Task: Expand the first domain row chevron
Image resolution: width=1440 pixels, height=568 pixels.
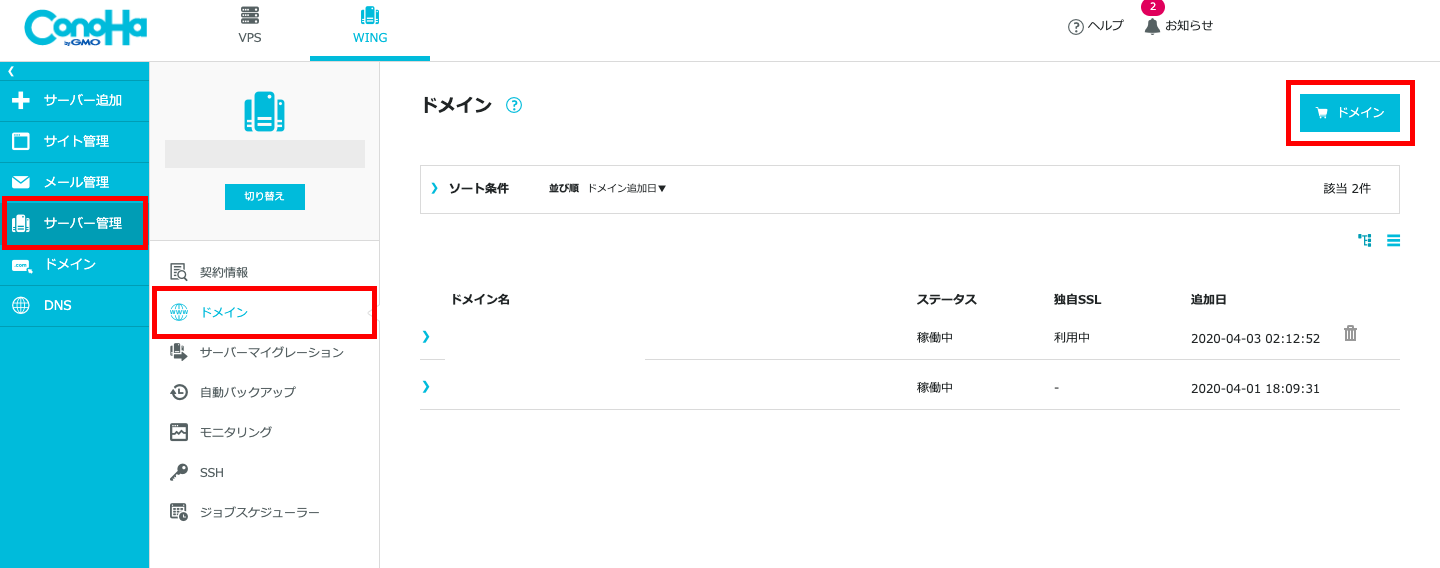Action: coord(426,336)
